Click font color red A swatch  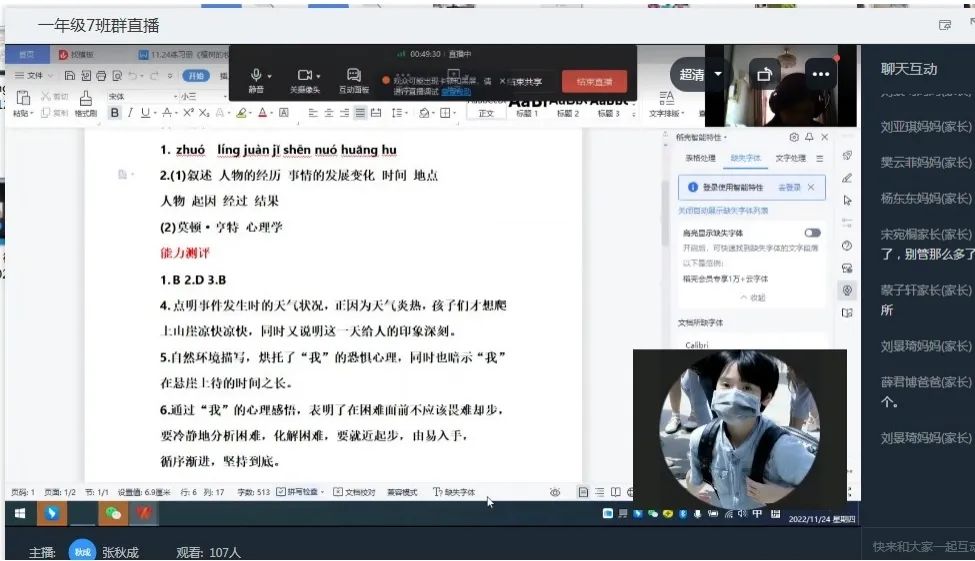pyautogui.click(x=262, y=113)
